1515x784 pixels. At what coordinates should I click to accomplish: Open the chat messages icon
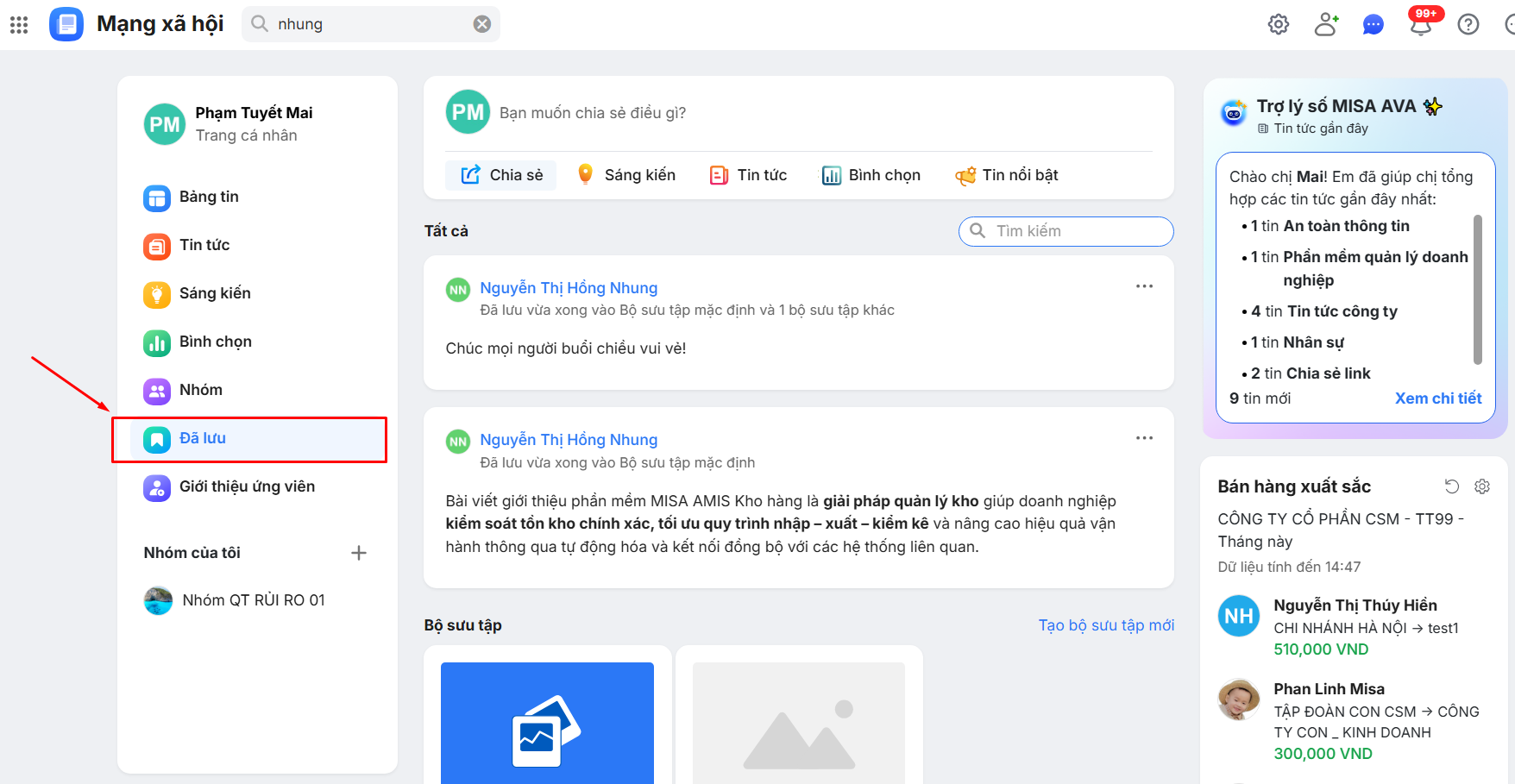[1374, 24]
